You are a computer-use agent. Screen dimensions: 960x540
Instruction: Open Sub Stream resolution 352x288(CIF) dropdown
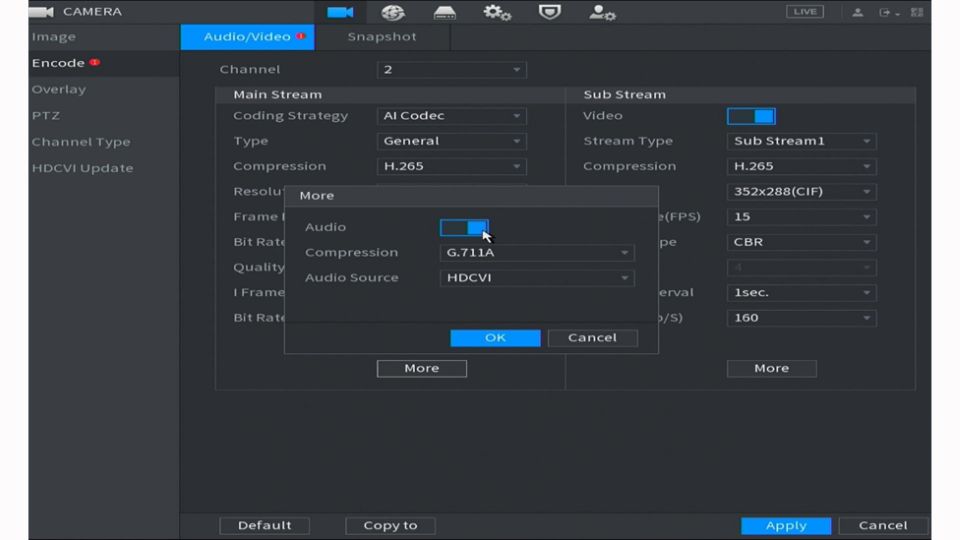(801, 191)
